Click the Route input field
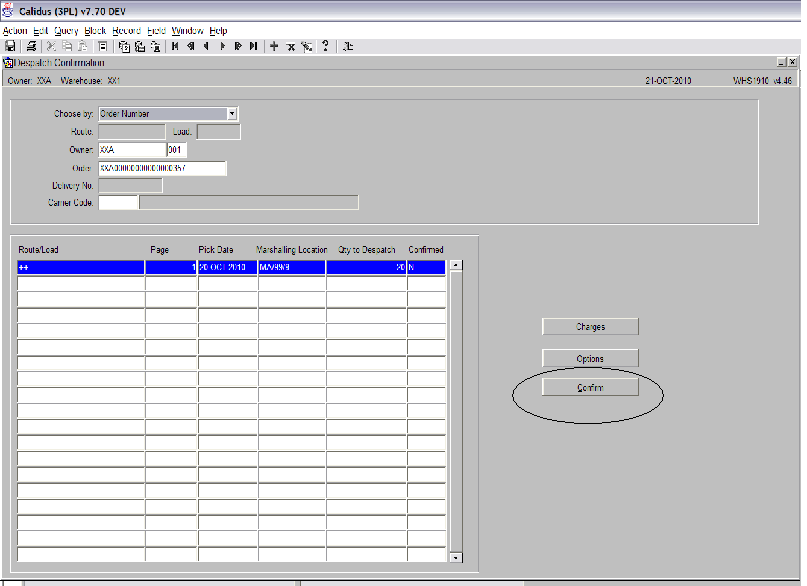This screenshot has width=807, height=586. pos(132,132)
